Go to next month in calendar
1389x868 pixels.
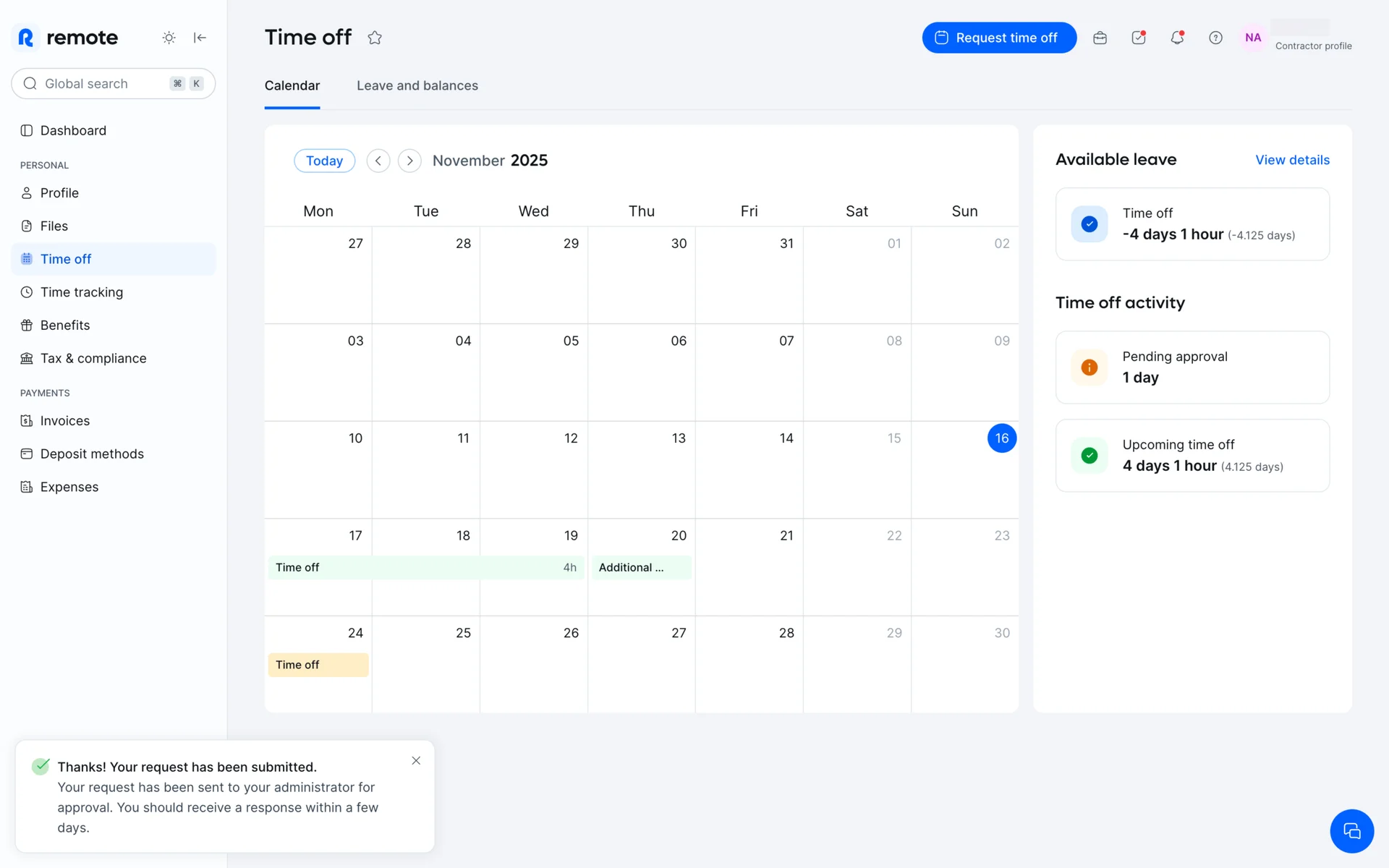409,161
